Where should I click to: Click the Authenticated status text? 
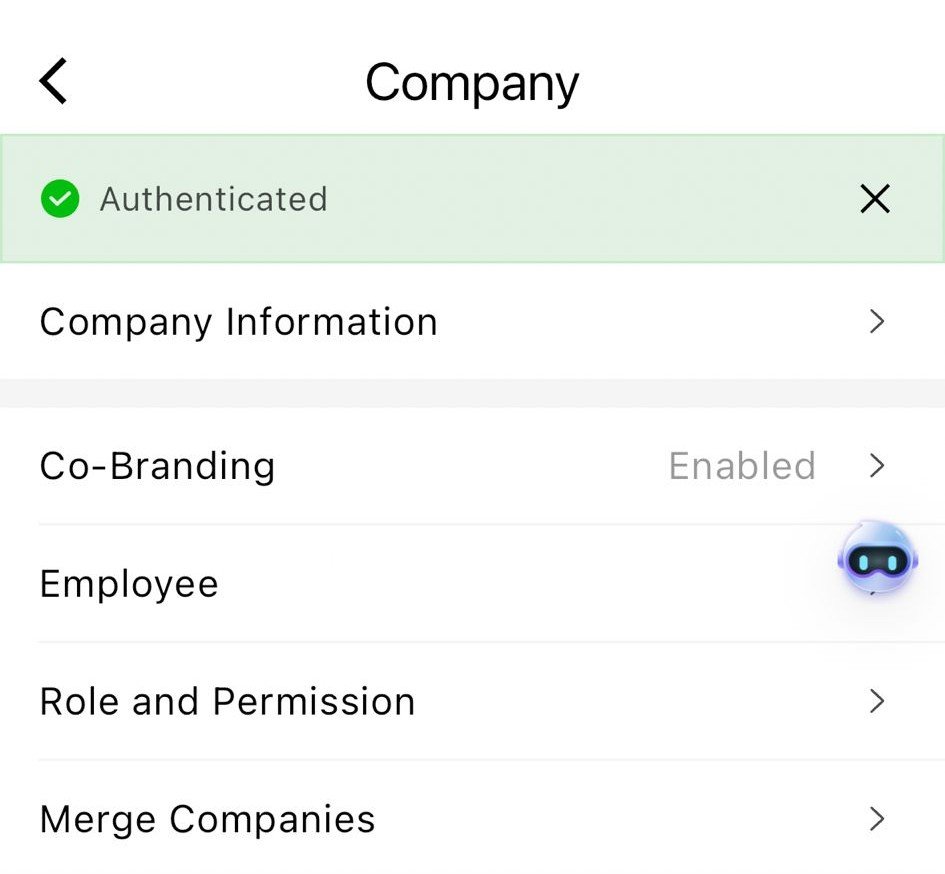[213, 199]
